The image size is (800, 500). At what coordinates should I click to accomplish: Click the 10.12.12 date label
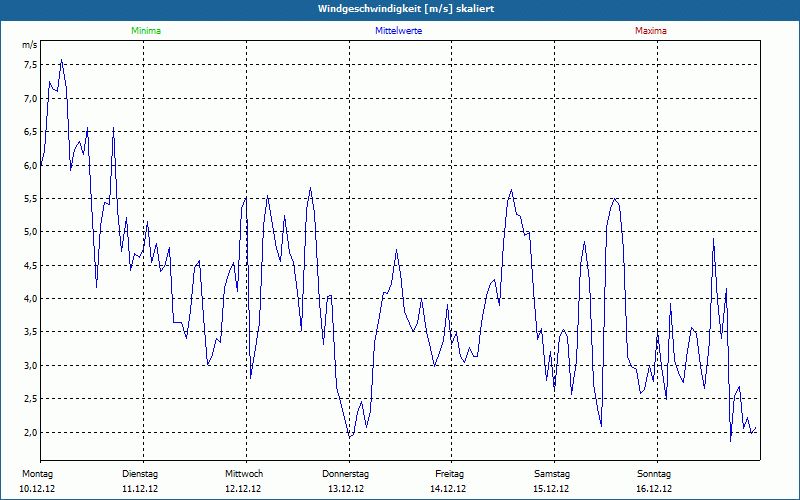(x=37, y=489)
